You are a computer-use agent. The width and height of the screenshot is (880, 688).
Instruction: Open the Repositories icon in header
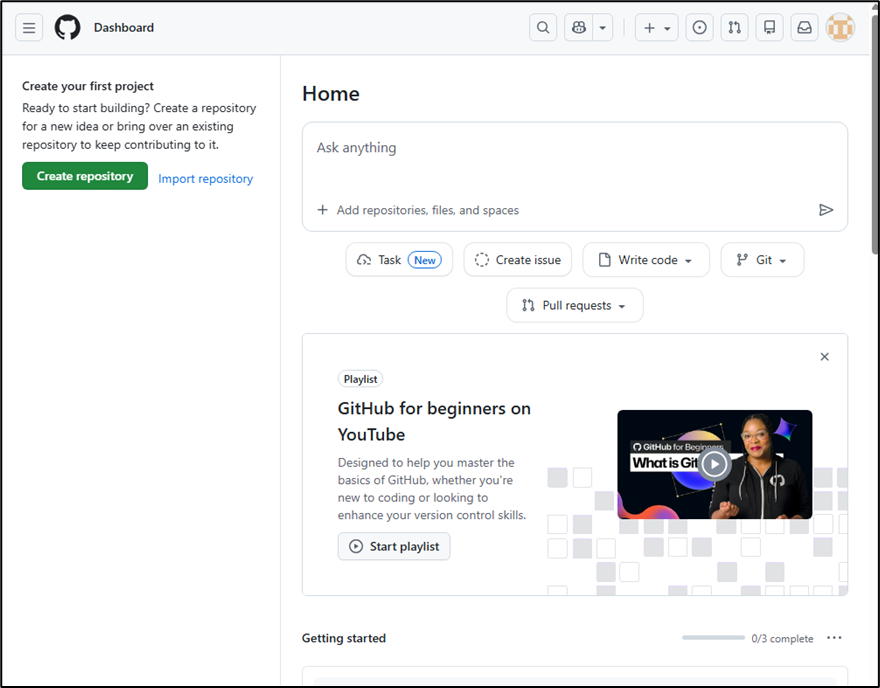[769, 27]
